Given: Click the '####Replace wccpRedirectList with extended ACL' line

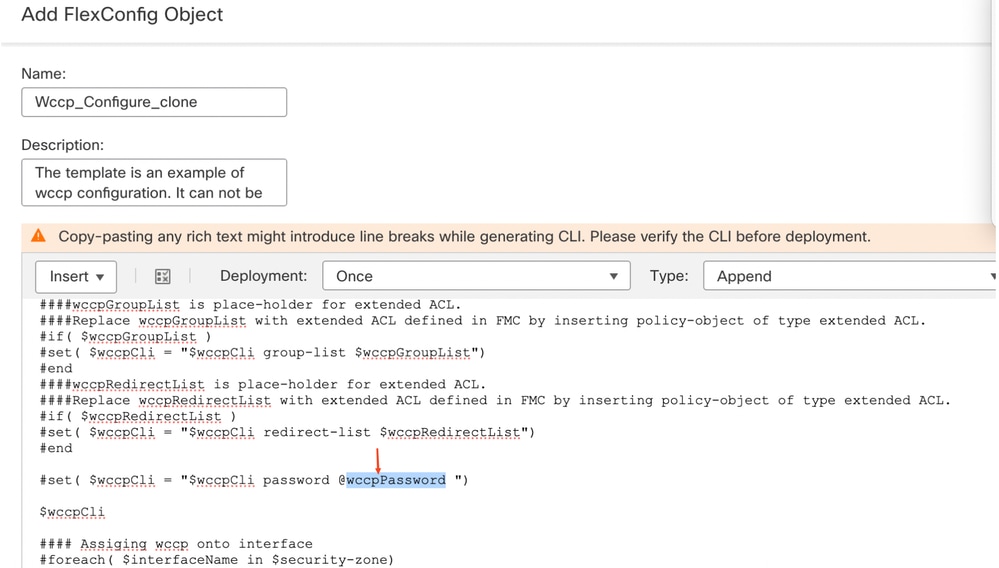Looking at the screenshot, I should tap(495, 401).
